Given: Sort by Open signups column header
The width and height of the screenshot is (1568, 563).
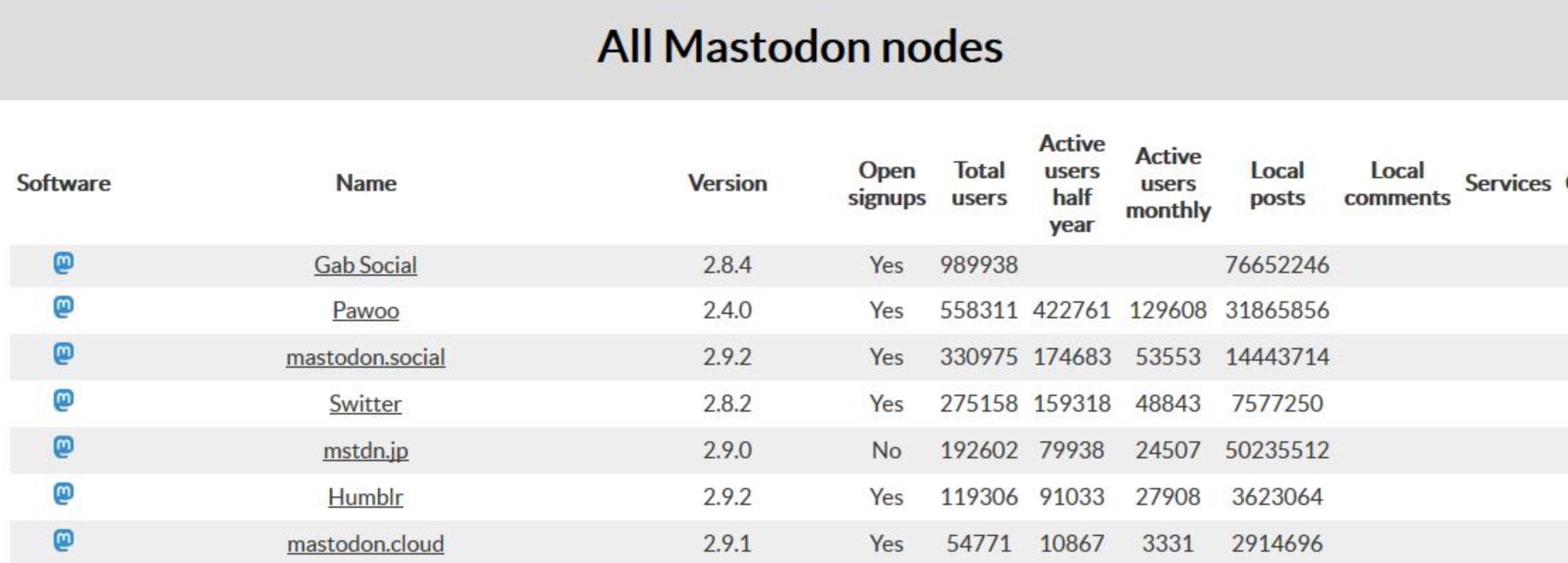Looking at the screenshot, I should (x=887, y=184).
